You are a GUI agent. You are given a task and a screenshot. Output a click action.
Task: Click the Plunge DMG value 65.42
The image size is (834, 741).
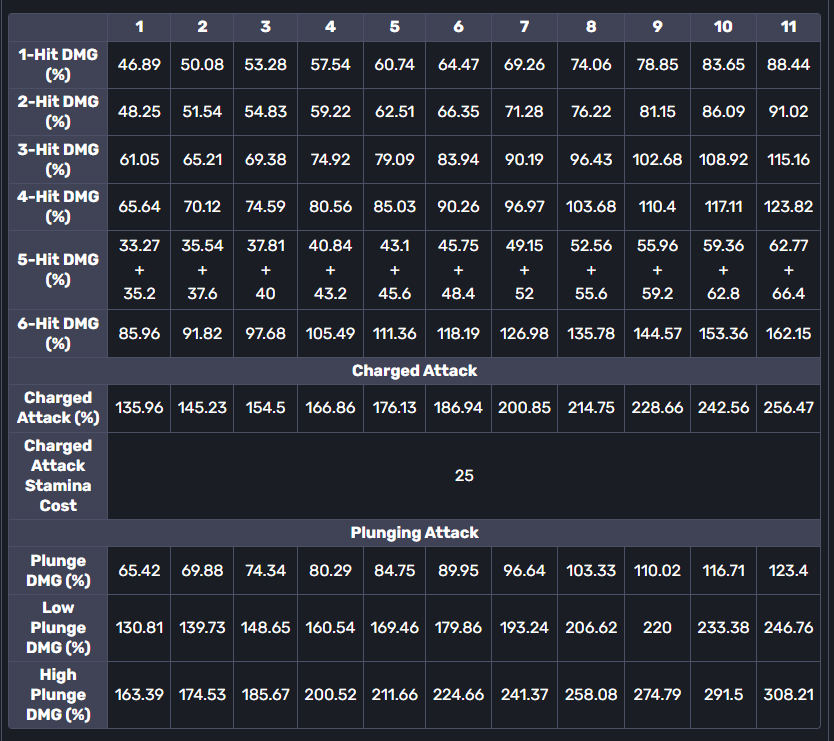tap(139, 570)
